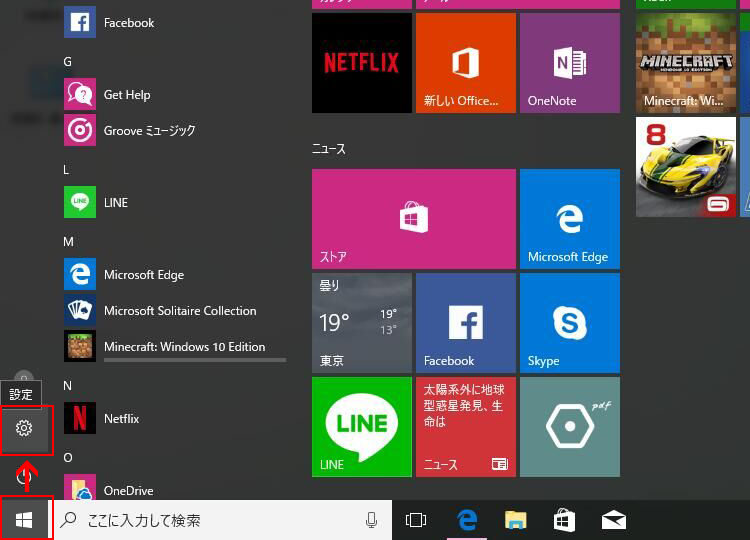This screenshot has width=750, height=540.
Task: Click the Windows Start button
Action: click(x=24, y=520)
